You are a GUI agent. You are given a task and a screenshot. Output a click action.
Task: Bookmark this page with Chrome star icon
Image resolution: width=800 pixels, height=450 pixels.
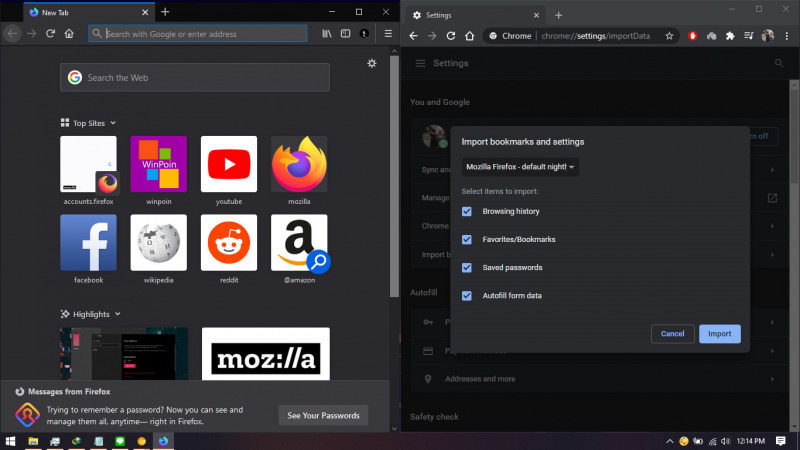pos(669,36)
